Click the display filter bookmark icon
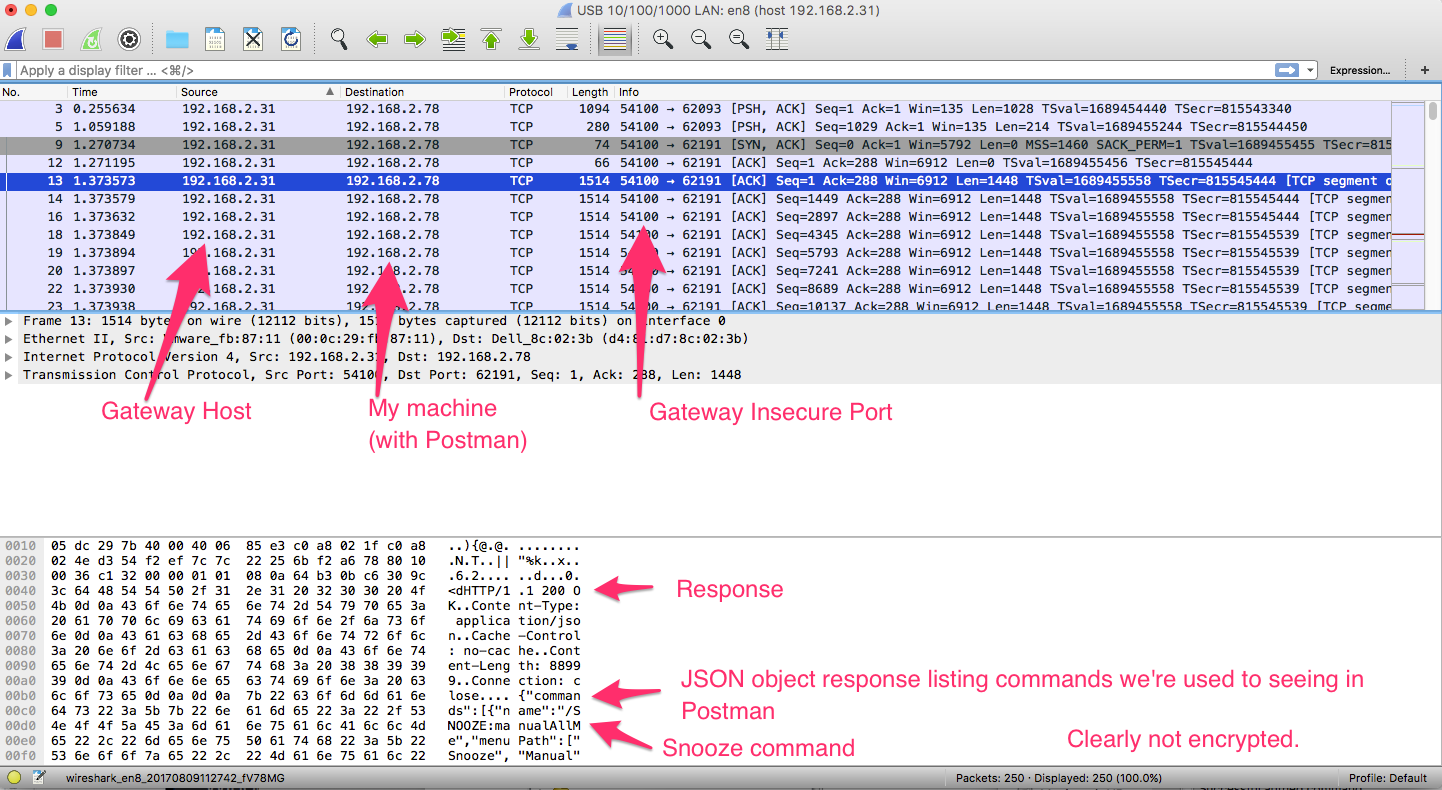Image resolution: width=1442 pixels, height=790 pixels. [x=8, y=70]
